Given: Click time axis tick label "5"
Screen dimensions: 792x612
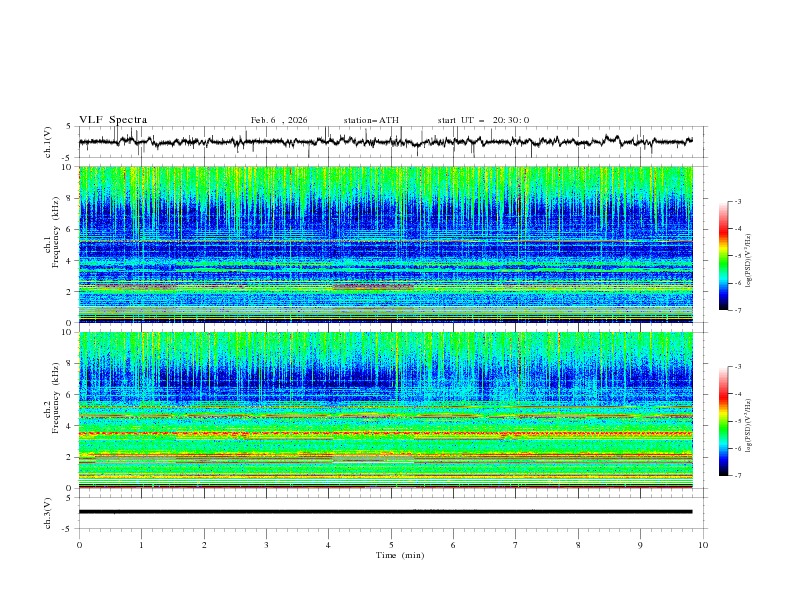Looking at the screenshot, I should (x=391, y=545).
